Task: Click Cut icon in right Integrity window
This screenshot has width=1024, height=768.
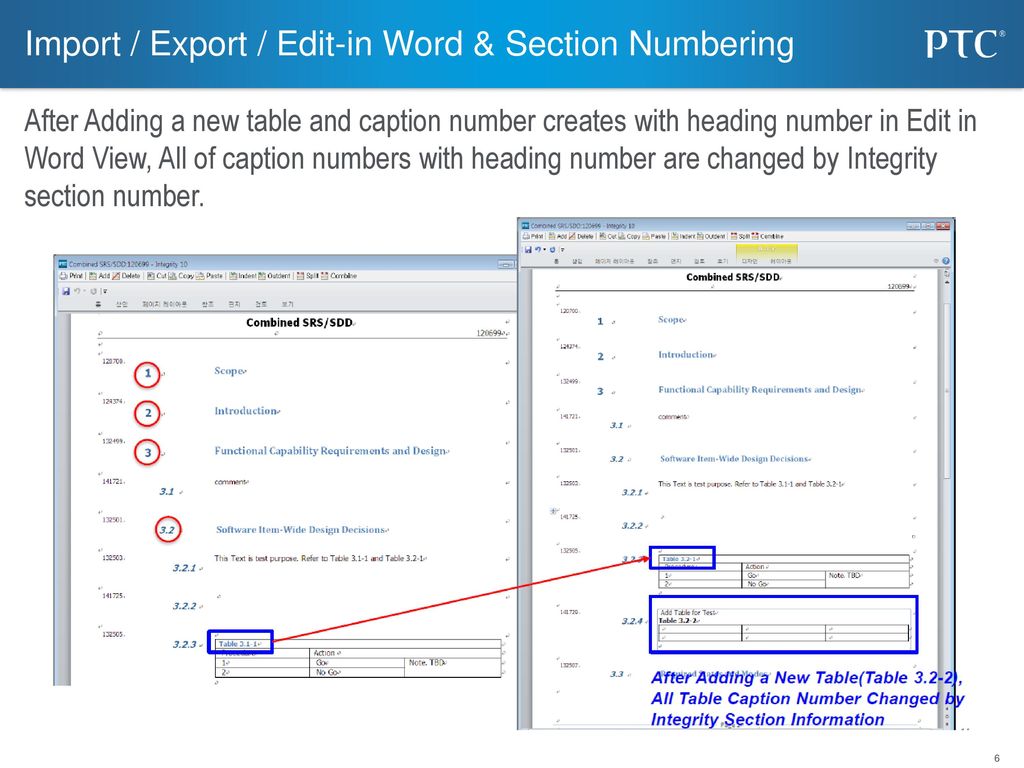Action: click(x=603, y=236)
